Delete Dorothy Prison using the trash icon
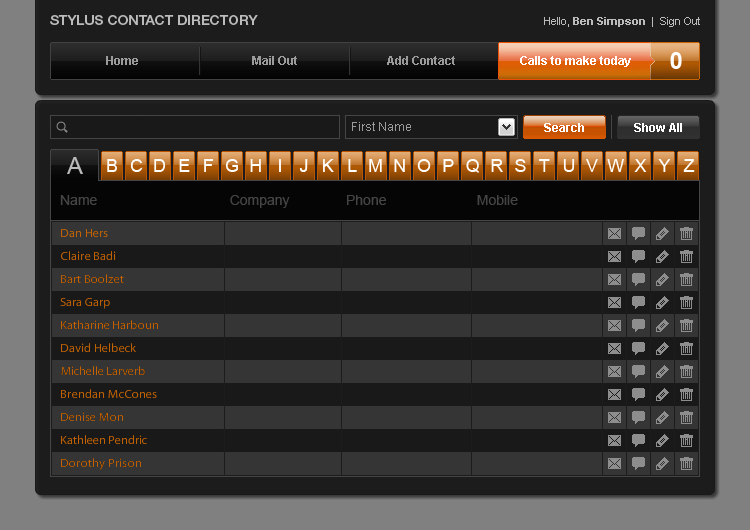Image resolution: width=750 pixels, height=530 pixels. coord(686,463)
